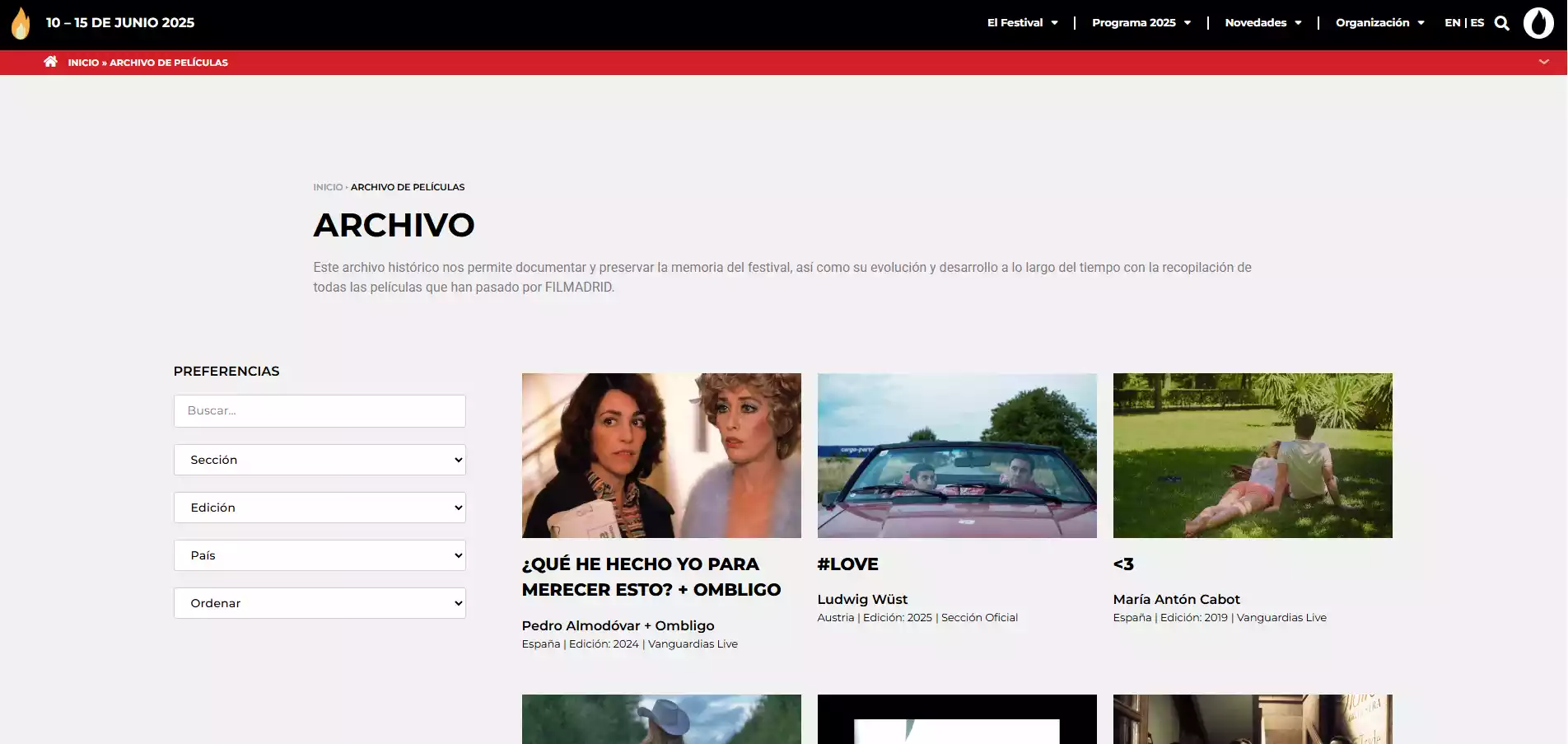Open the Edición dropdown
This screenshot has width=1568, height=744.
[x=320, y=507]
